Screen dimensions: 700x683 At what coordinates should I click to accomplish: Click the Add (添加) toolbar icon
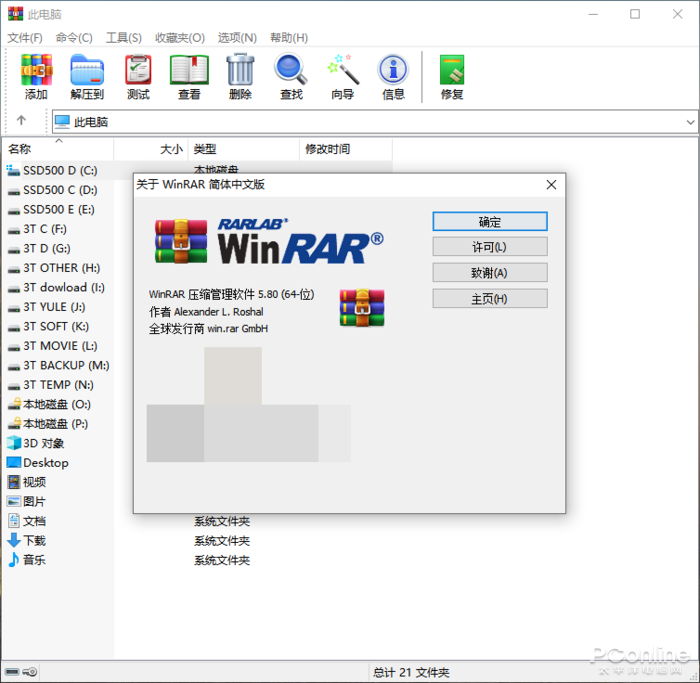point(36,70)
